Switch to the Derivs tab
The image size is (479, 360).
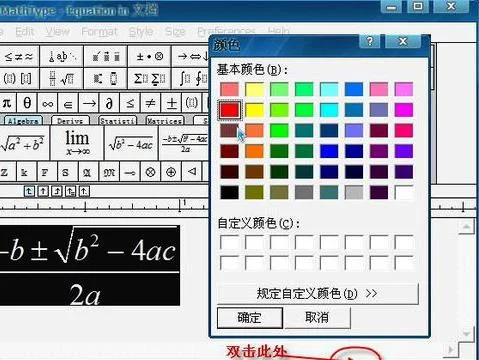(x=70, y=121)
